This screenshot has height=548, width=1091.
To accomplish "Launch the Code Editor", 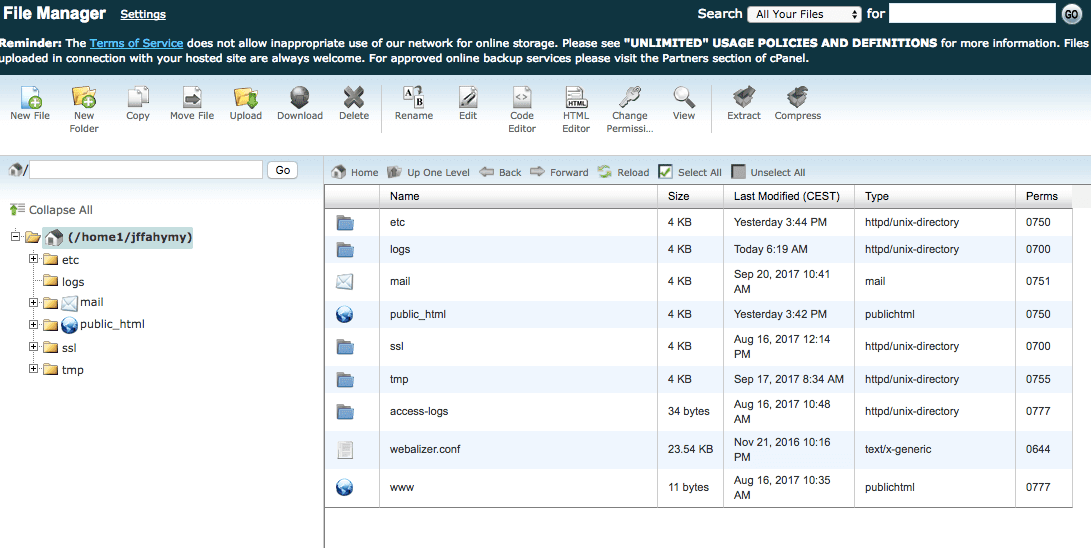I will click(522, 98).
